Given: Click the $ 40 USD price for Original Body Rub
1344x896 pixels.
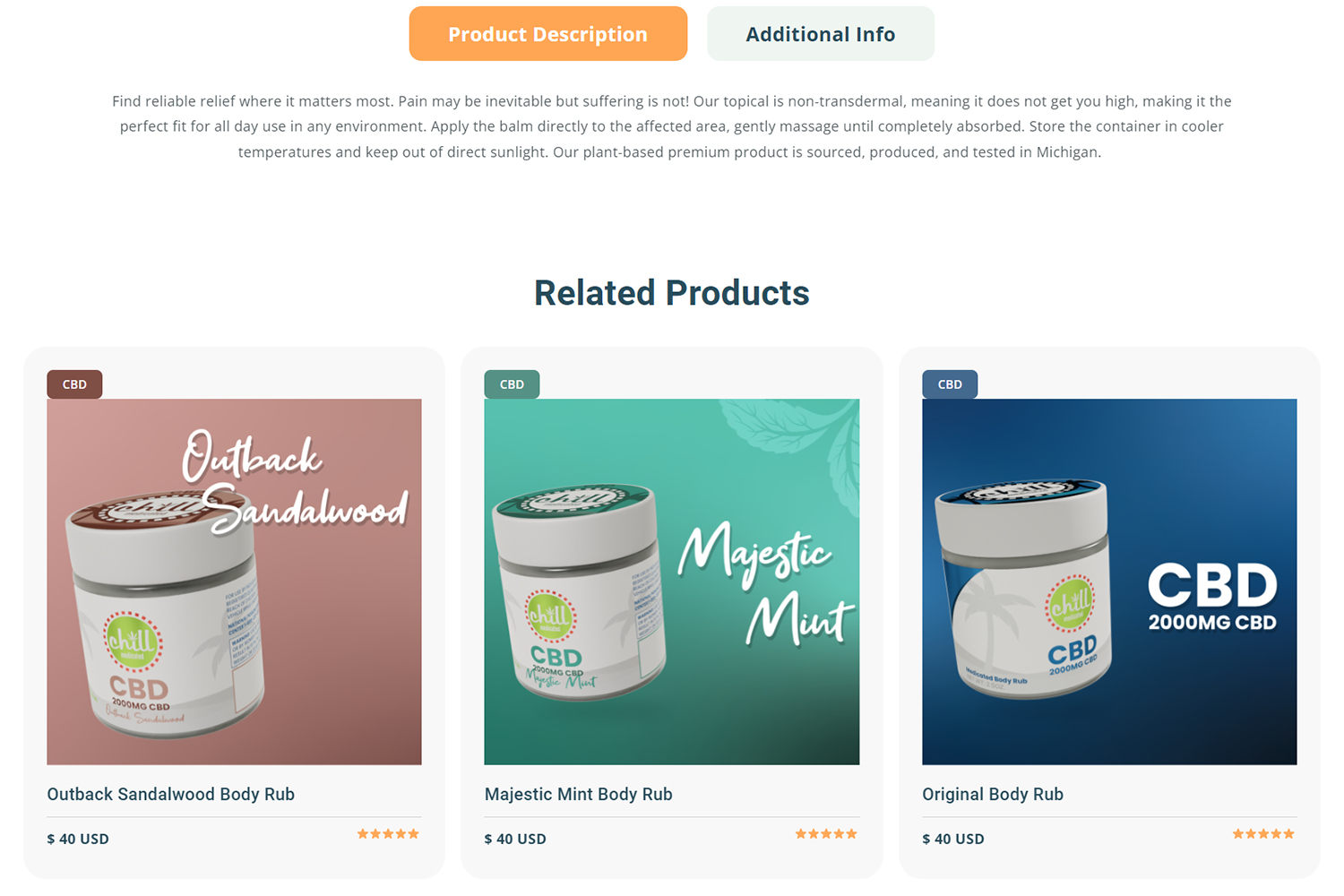Looking at the screenshot, I should click(x=953, y=840).
